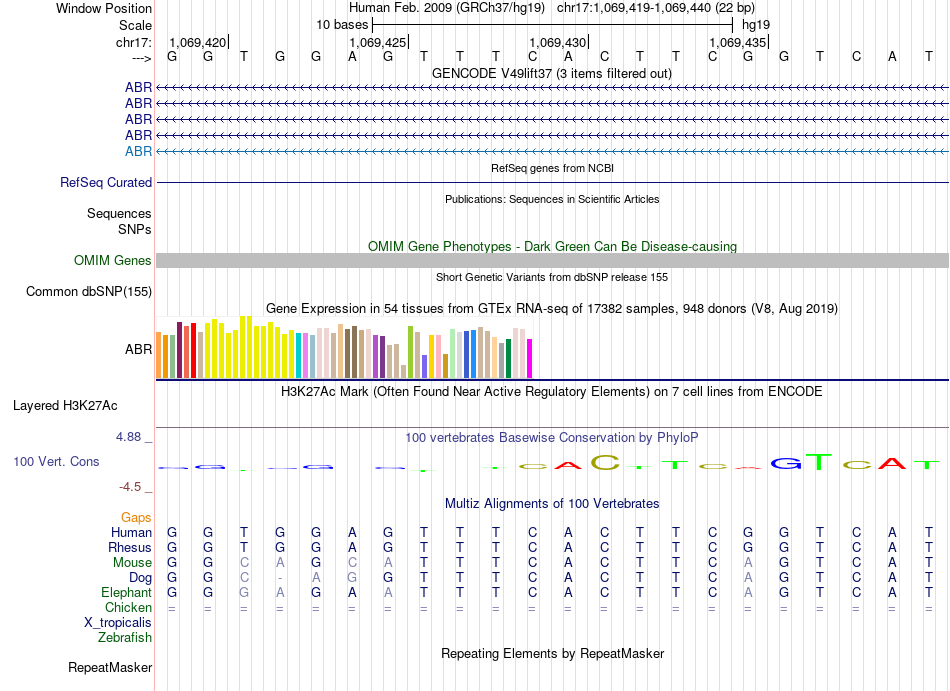Select the Chicken alignment row label
The height and width of the screenshot is (691, 950).
point(128,607)
